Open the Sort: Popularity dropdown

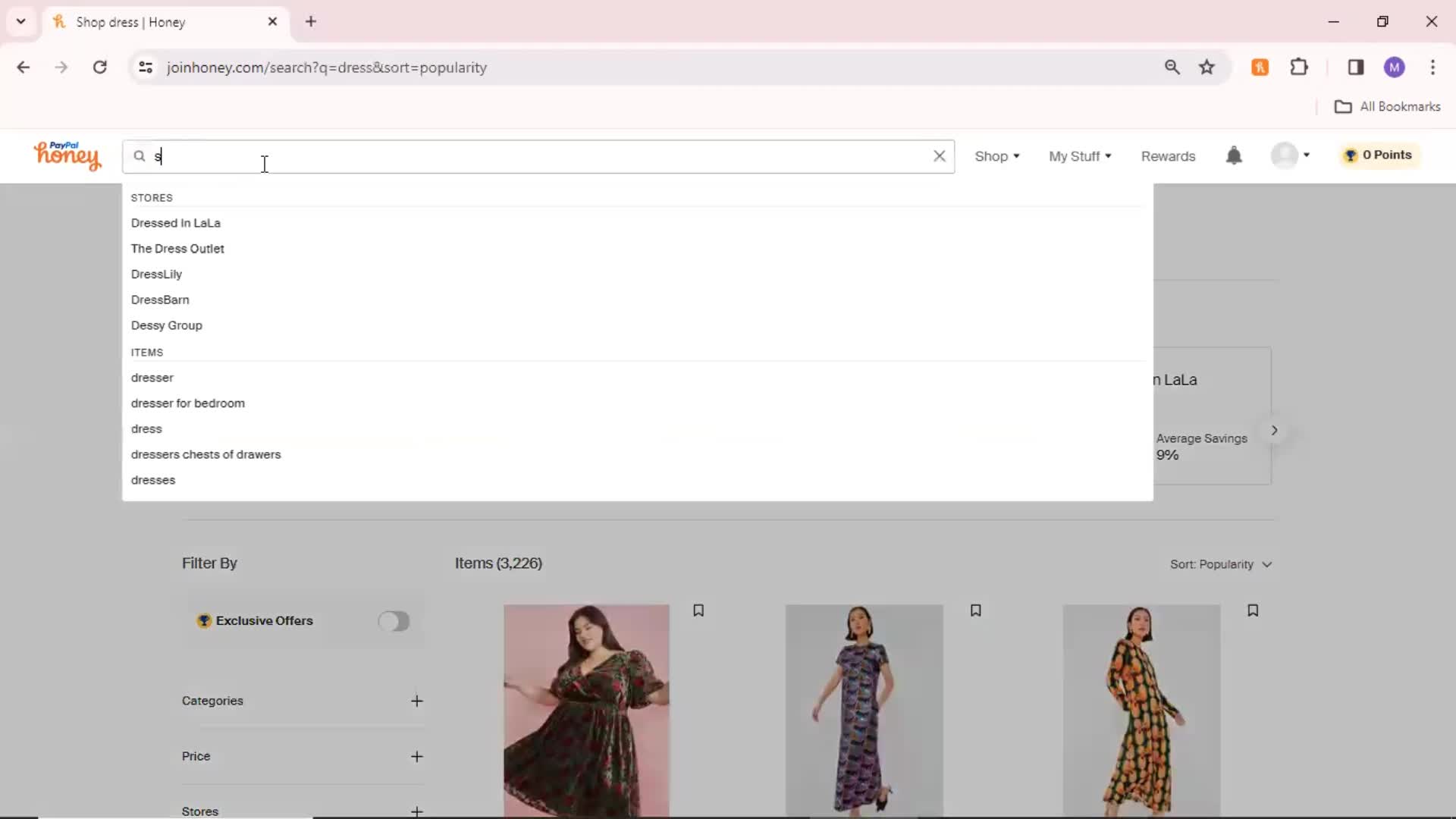point(1221,564)
